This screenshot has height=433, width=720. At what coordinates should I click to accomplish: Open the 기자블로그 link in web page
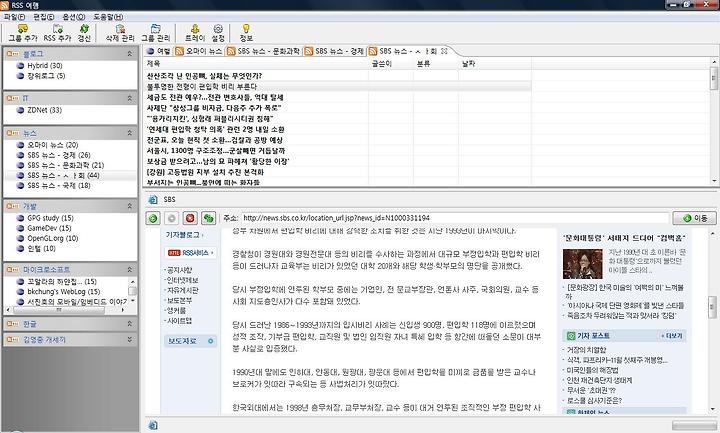click(183, 235)
